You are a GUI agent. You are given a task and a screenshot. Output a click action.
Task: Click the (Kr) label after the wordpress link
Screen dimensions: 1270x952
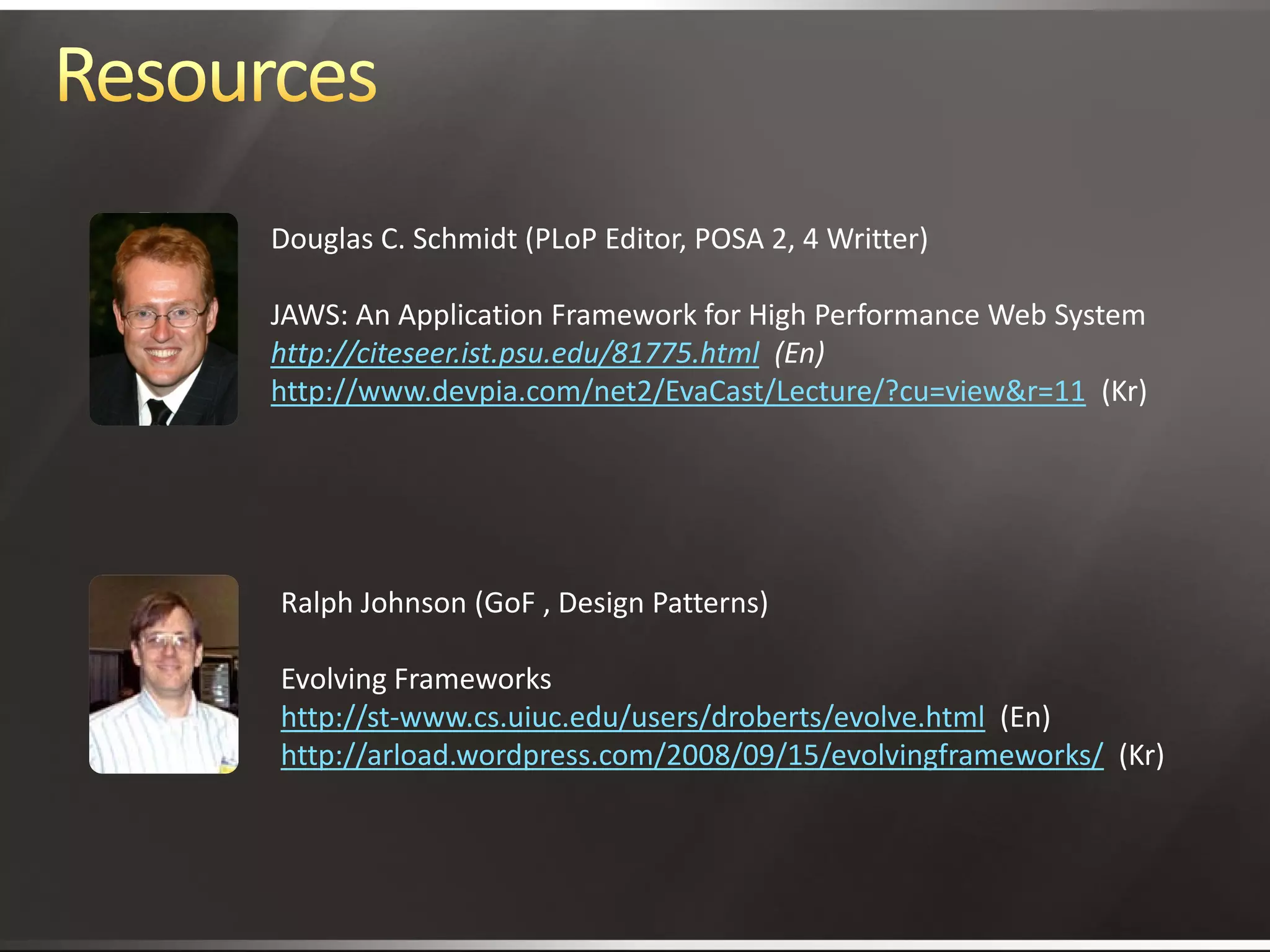tap(1141, 755)
